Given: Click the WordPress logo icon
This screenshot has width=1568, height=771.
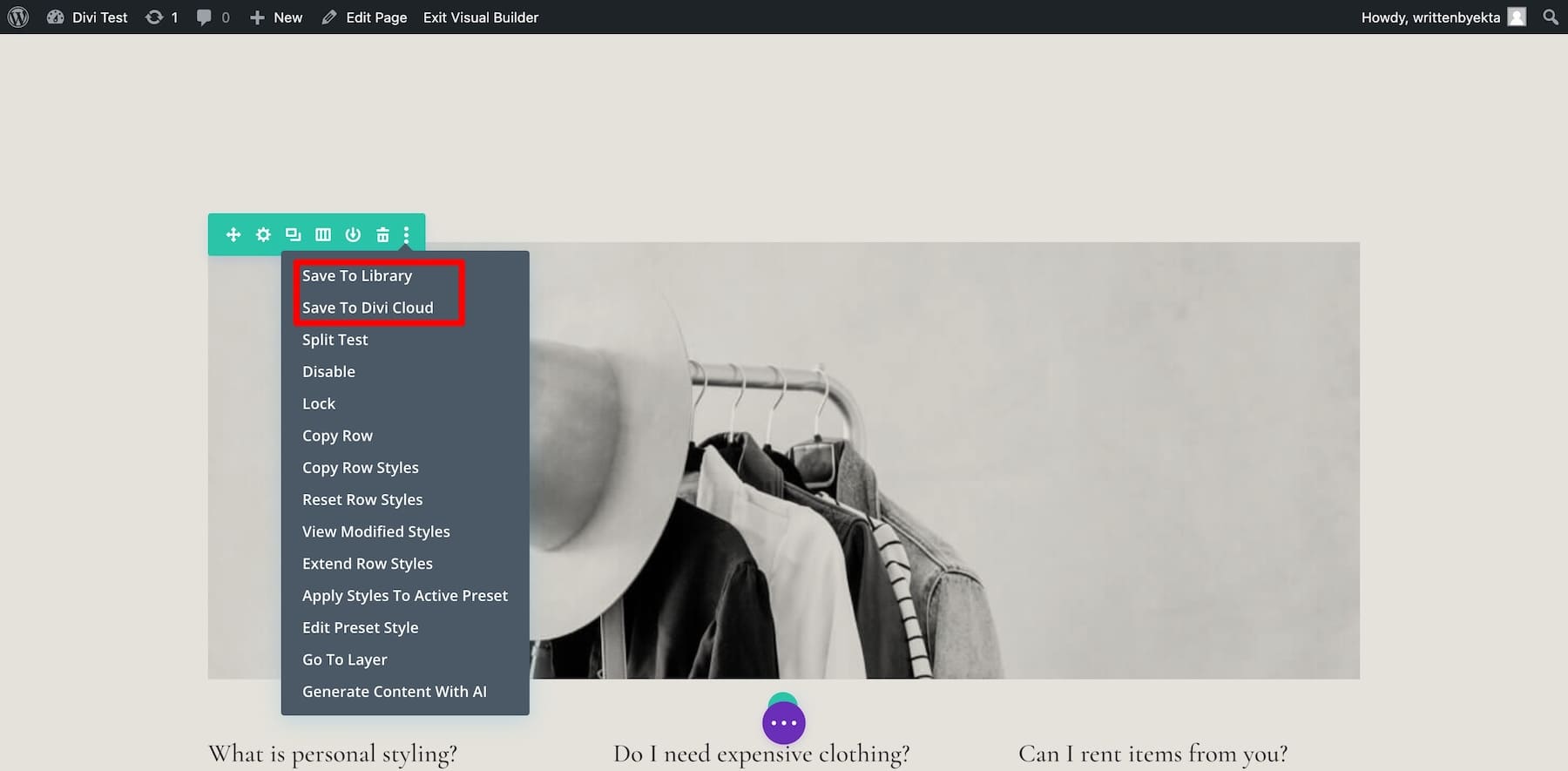Looking at the screenshot, I should [18, 17].
